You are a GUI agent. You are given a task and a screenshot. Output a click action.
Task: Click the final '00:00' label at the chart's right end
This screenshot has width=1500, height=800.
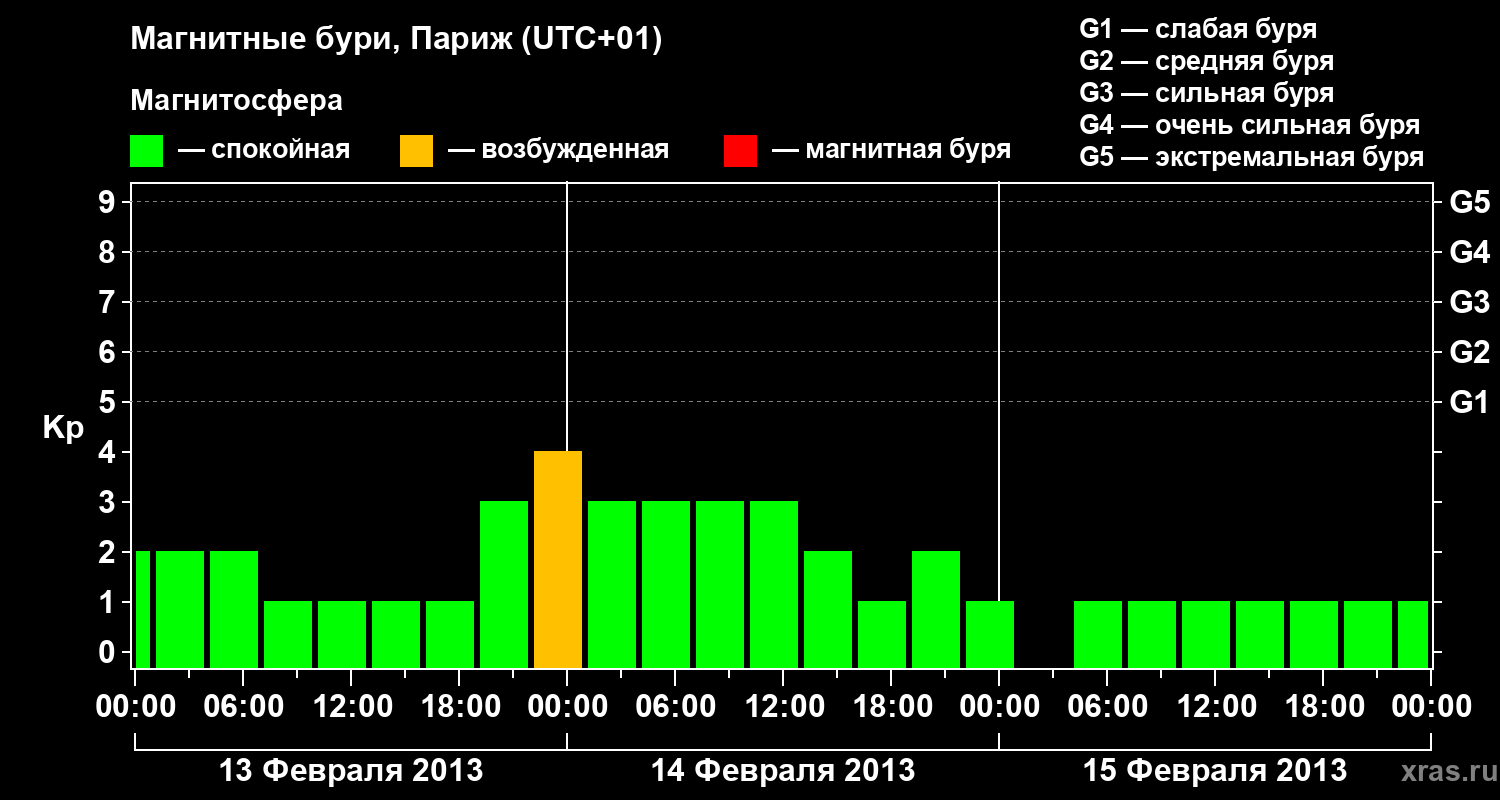click(x=1431, y=707)
